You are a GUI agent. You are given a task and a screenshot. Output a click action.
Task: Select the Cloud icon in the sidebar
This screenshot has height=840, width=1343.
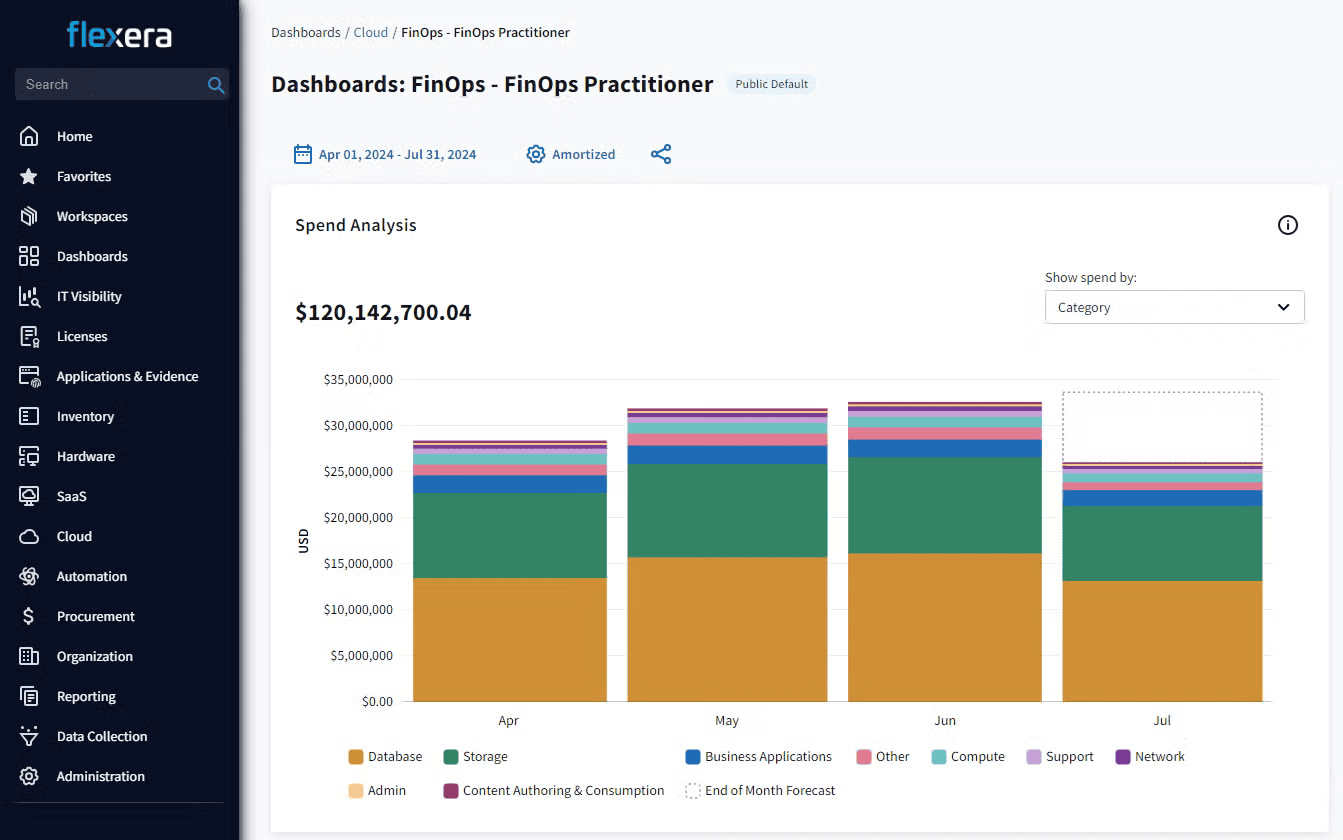coord(28,536)
